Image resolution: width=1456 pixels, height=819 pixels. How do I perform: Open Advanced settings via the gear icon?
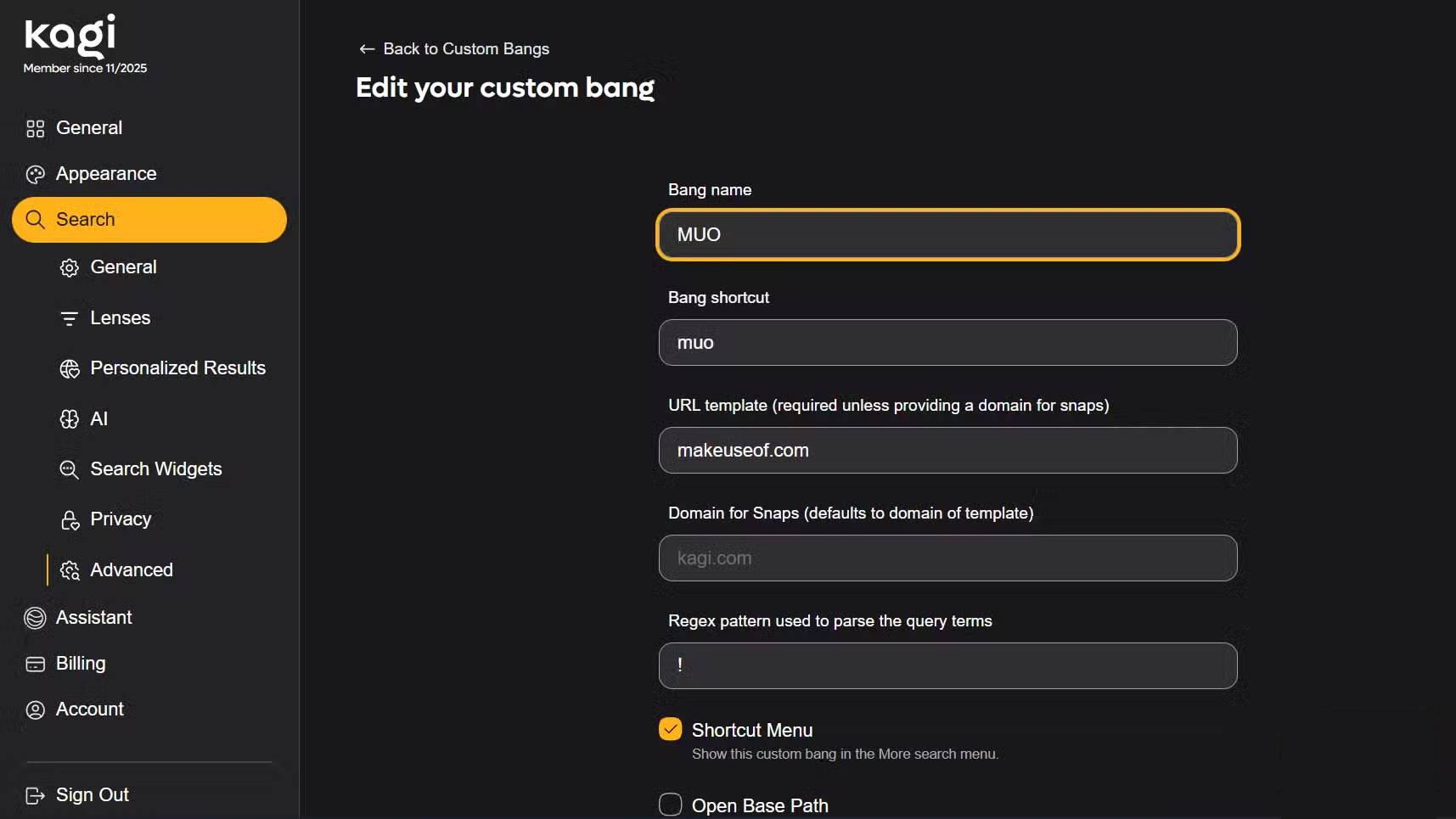pyautogui.click(x=70, y=570)
